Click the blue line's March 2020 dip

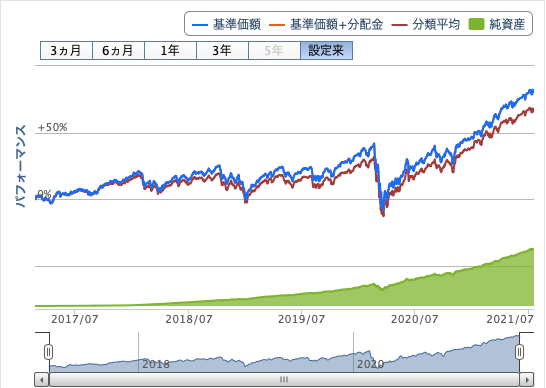[382, 208]
